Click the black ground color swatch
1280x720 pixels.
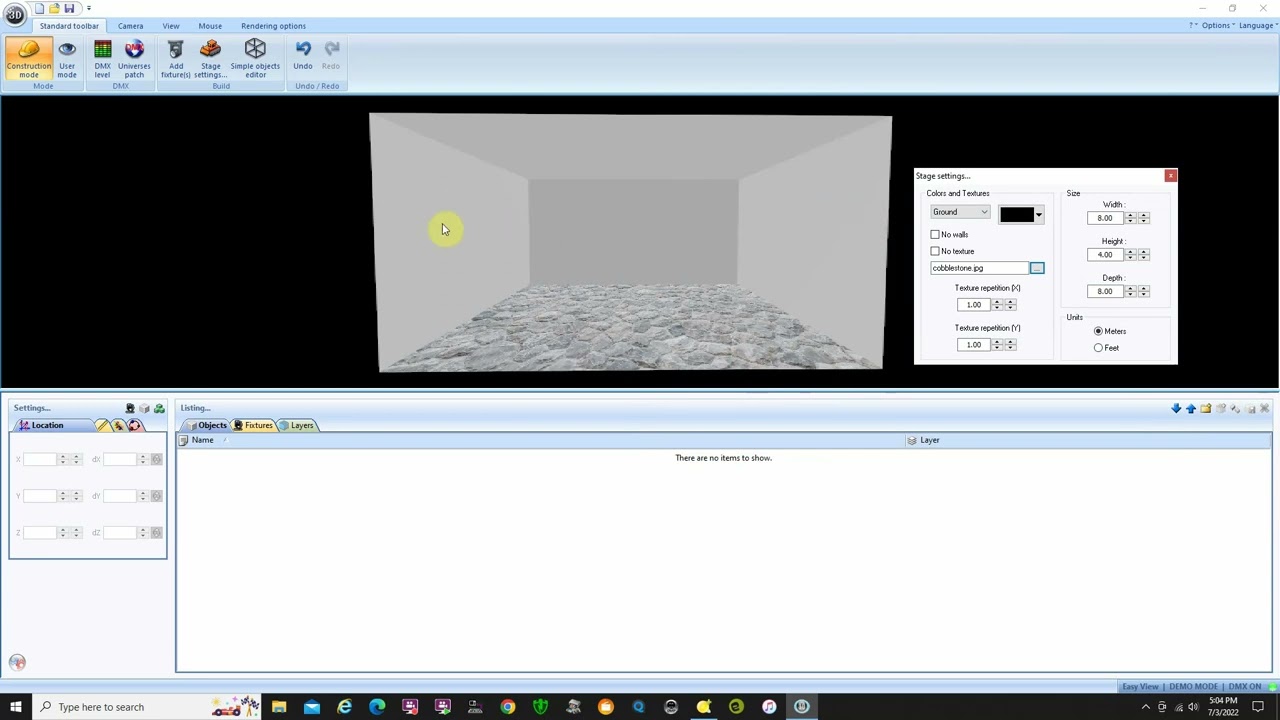(x=1016, y=215)
